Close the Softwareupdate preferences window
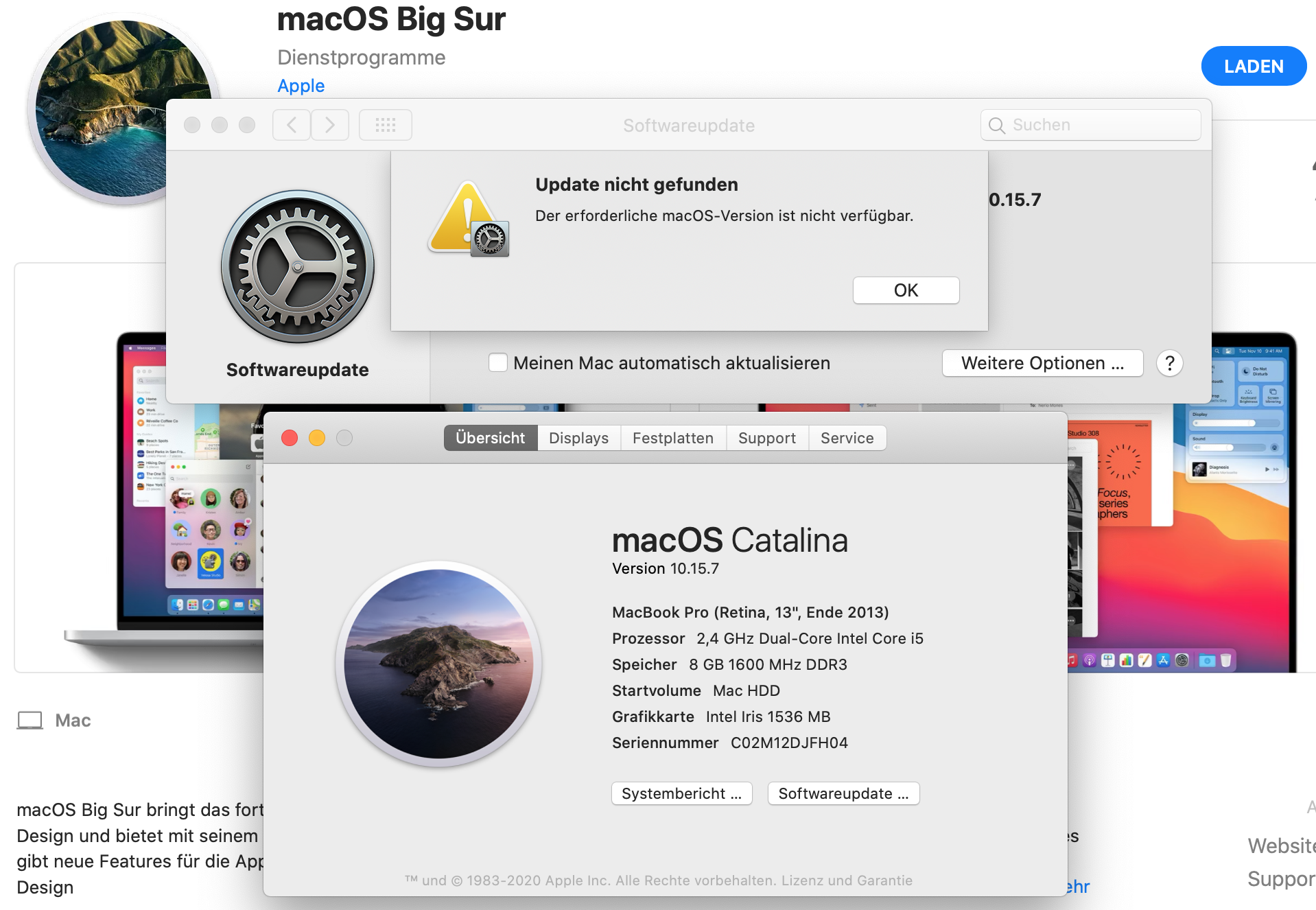 pyautogui.click(x=192, y=125)
